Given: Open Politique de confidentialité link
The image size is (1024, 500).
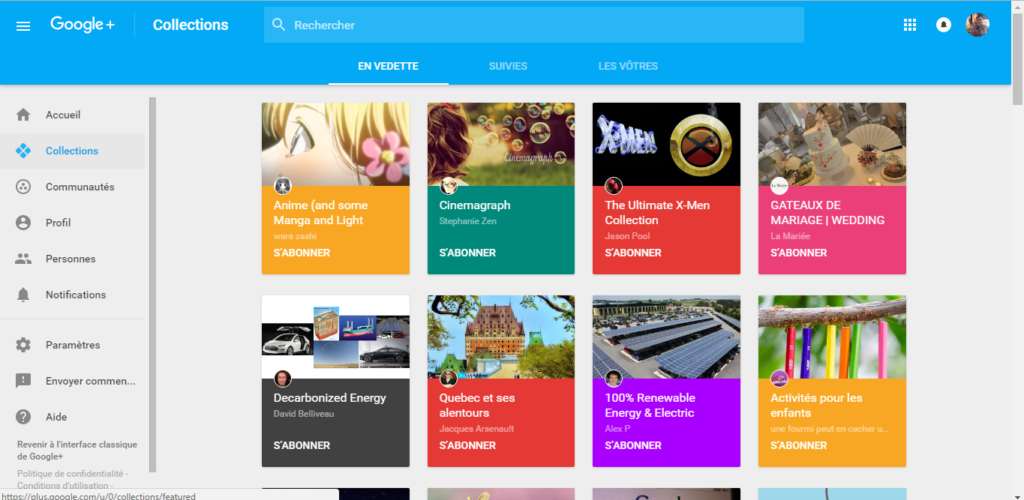Looking at the screenshot, I should (71, 473).
